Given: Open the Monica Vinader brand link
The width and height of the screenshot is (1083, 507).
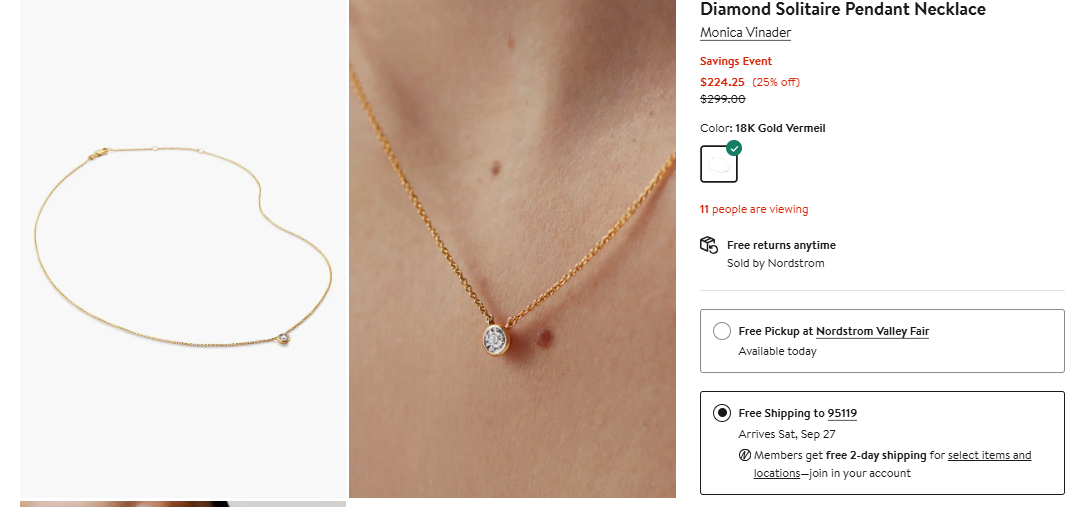Looking at the screenshot, I should coord(745,33).
